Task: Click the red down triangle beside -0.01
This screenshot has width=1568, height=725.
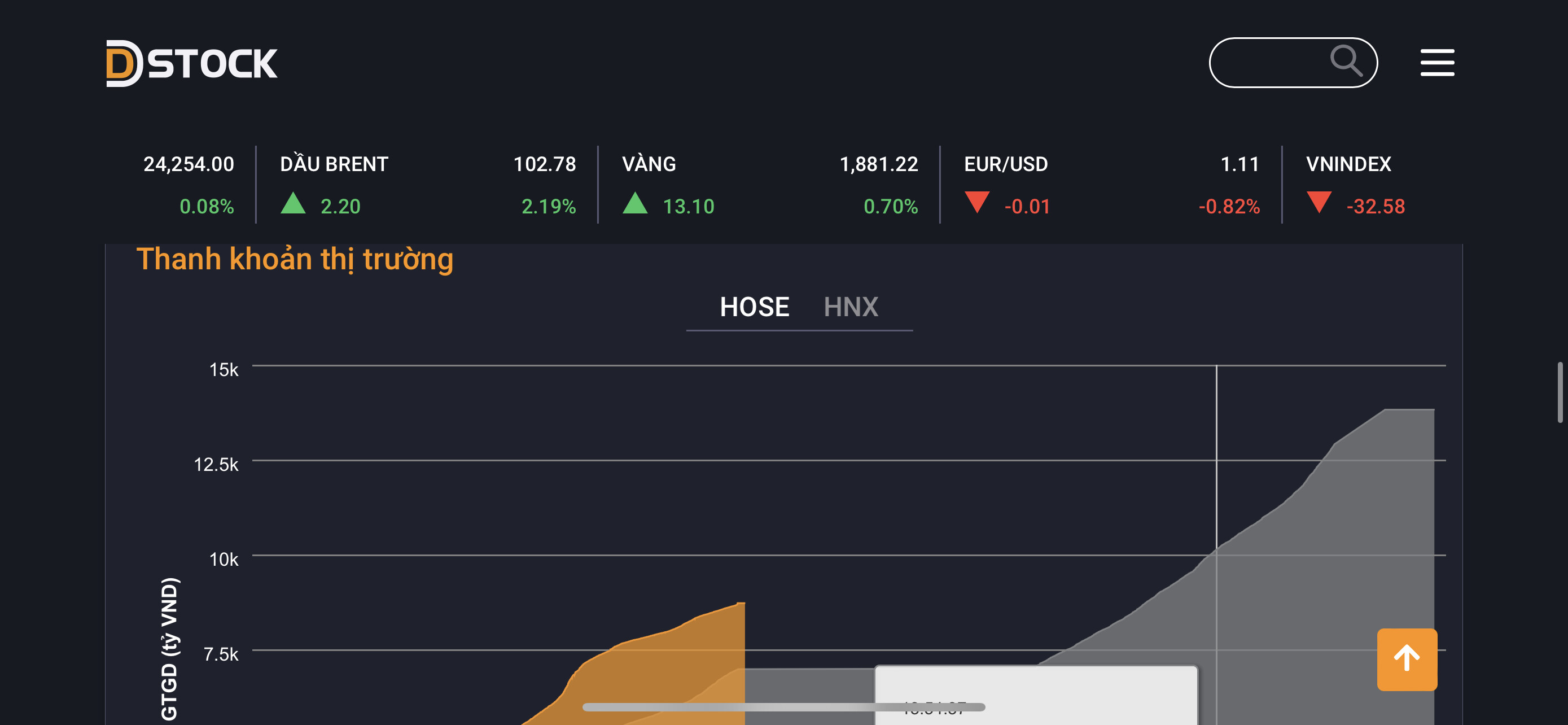Action: [x=977, y=202]
